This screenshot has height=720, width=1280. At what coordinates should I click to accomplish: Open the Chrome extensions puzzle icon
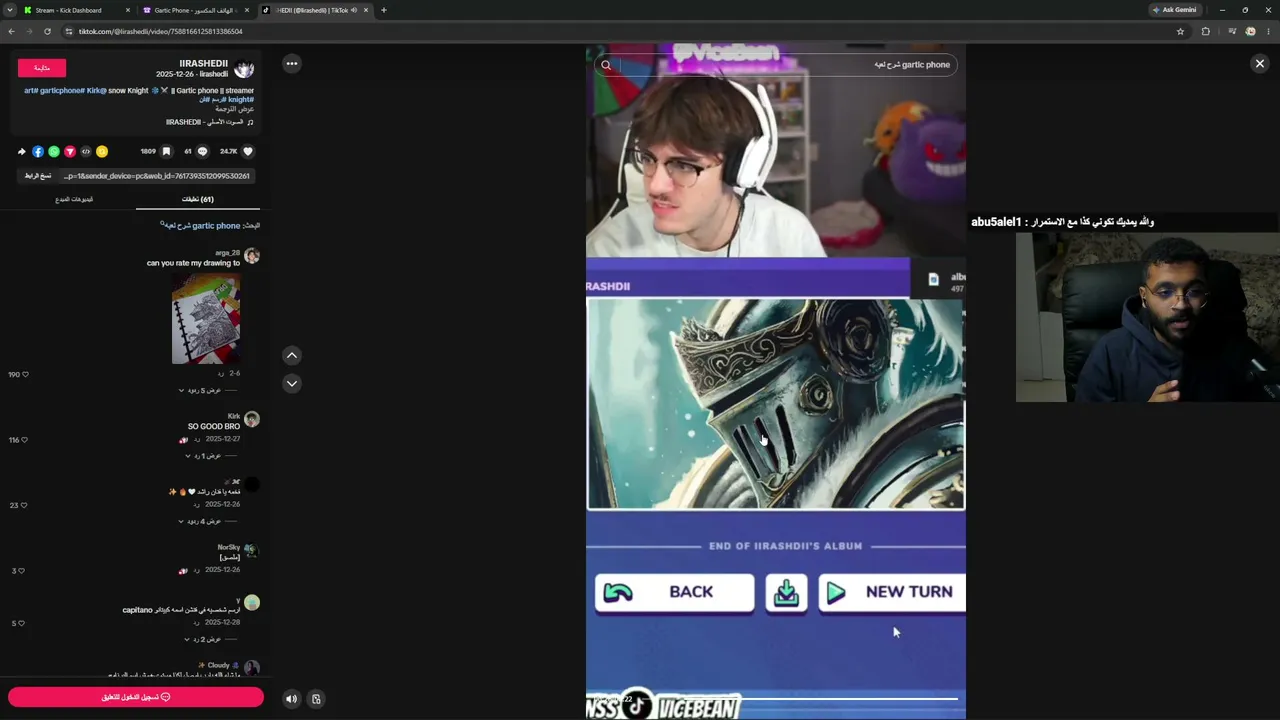[x=1205, y=31]
